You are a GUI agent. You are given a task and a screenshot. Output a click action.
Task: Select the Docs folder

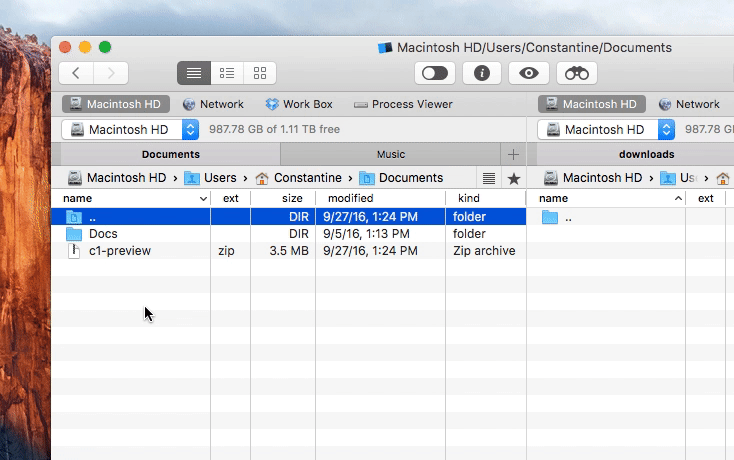pos(289,234)
